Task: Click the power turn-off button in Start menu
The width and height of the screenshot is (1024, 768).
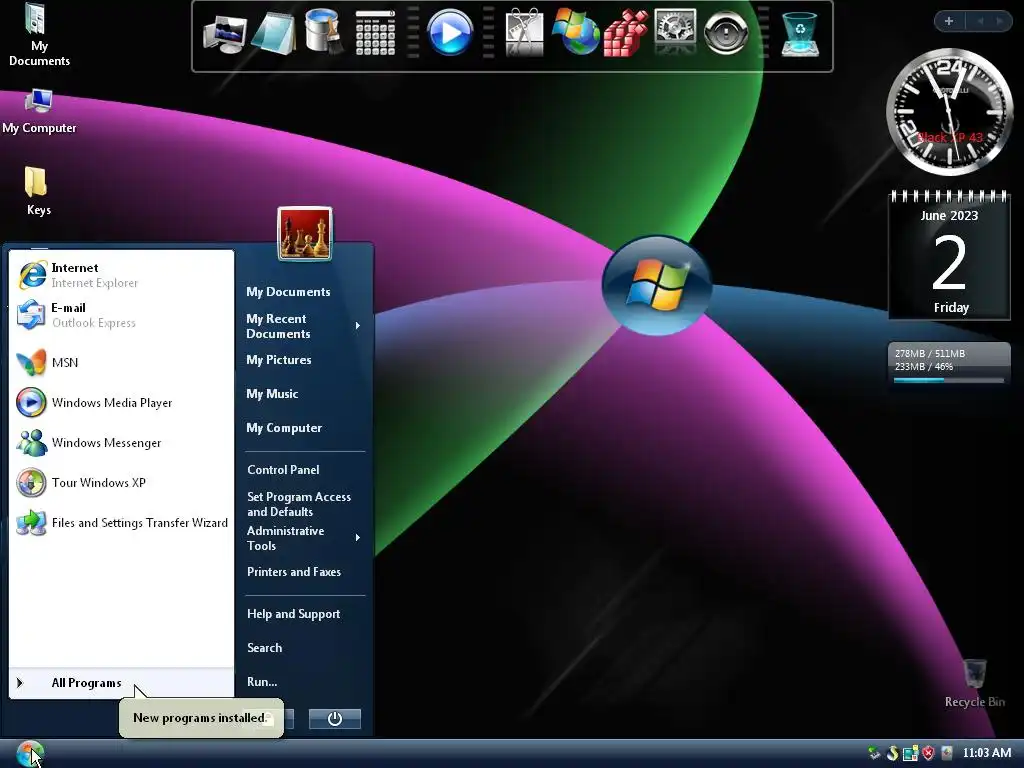Action: tap(334, 718)
